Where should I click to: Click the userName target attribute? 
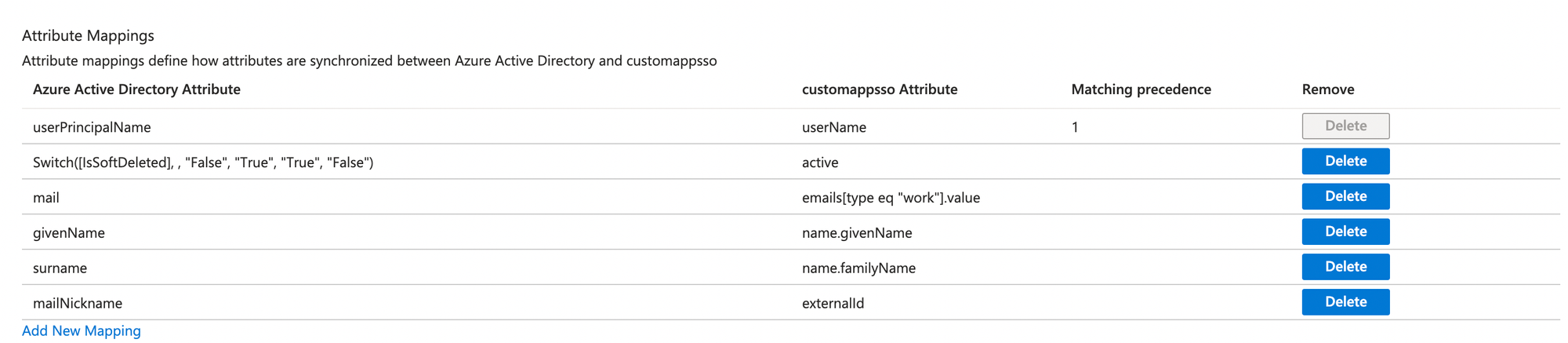(834, 127)
